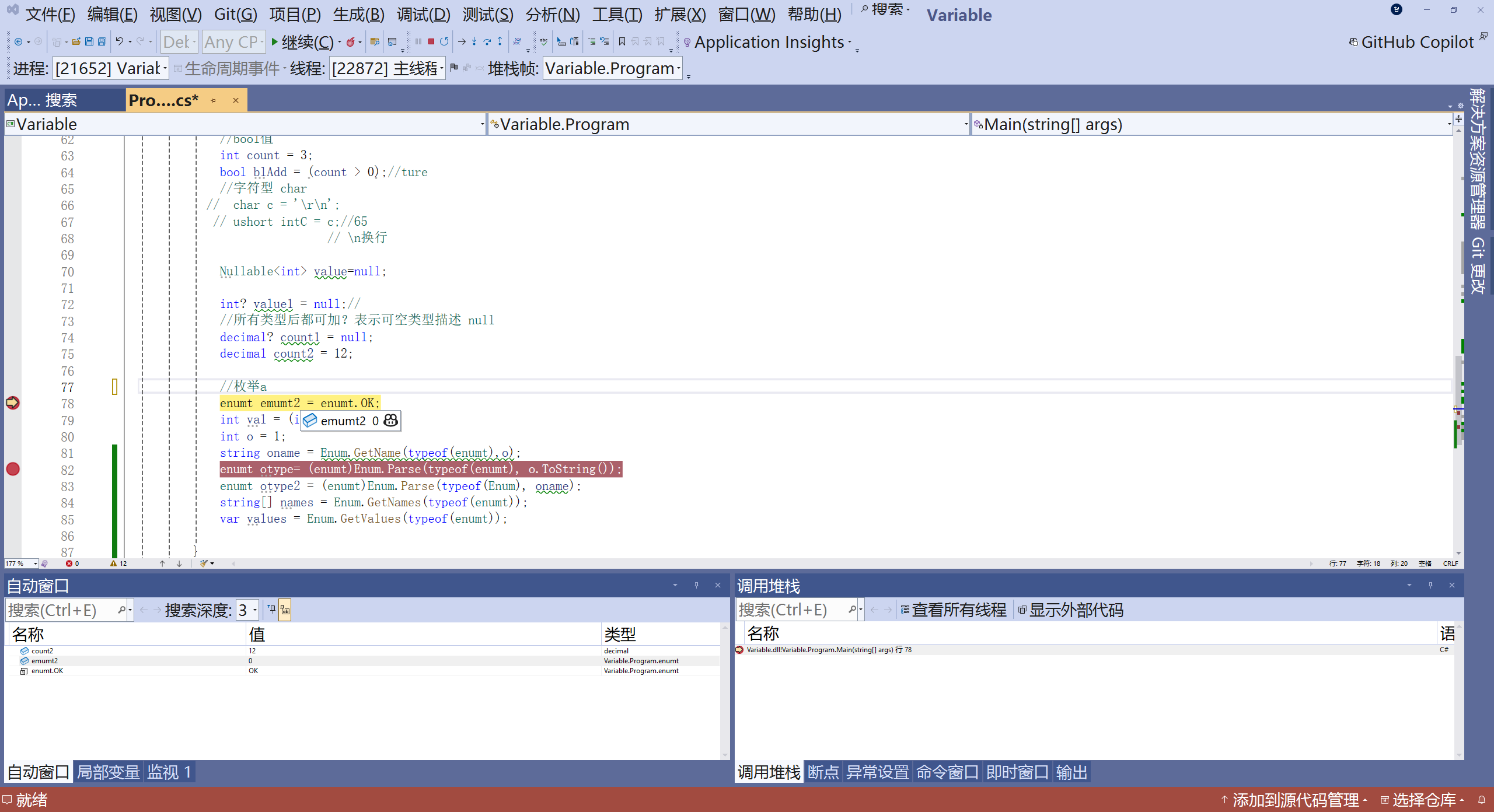This screenshot has height=812, width=1494.
Task: Click GitHub Copilot icon in emumt2 datatip
Action: pos(391,421)
